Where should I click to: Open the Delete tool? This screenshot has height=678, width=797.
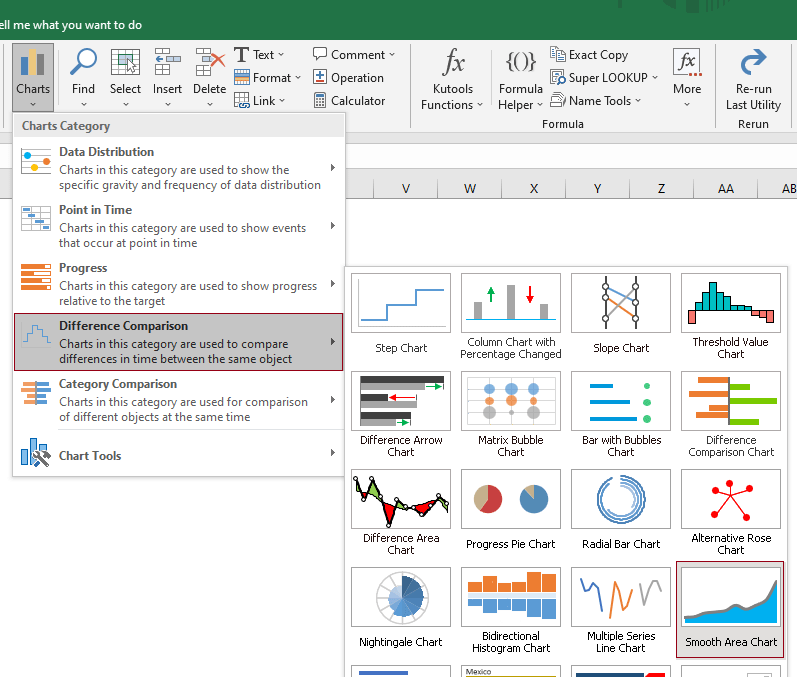209,77
